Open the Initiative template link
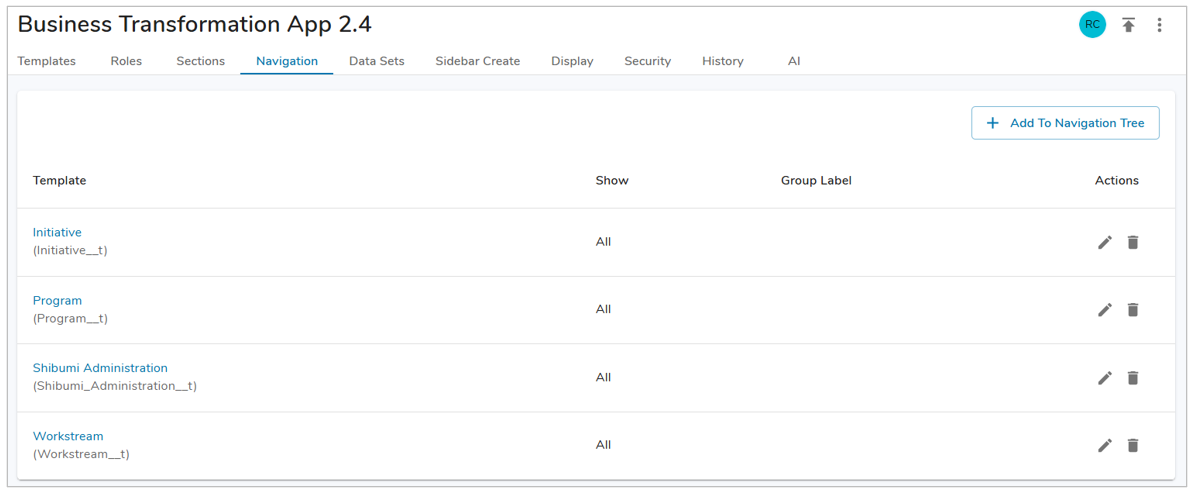Viewport: 1192px width, 491px height. tap(57, 232)
